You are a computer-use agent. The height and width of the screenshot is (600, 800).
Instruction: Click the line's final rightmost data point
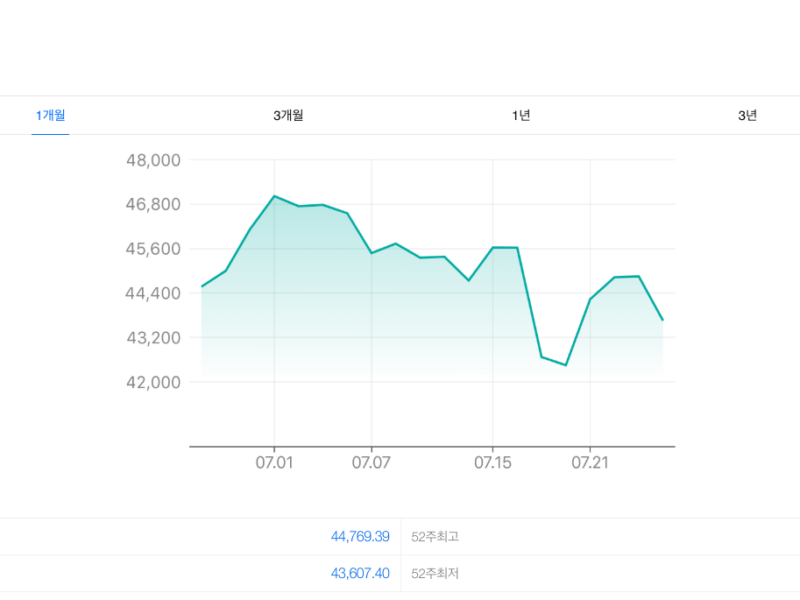pyautogui.click(x=663, y=320)
